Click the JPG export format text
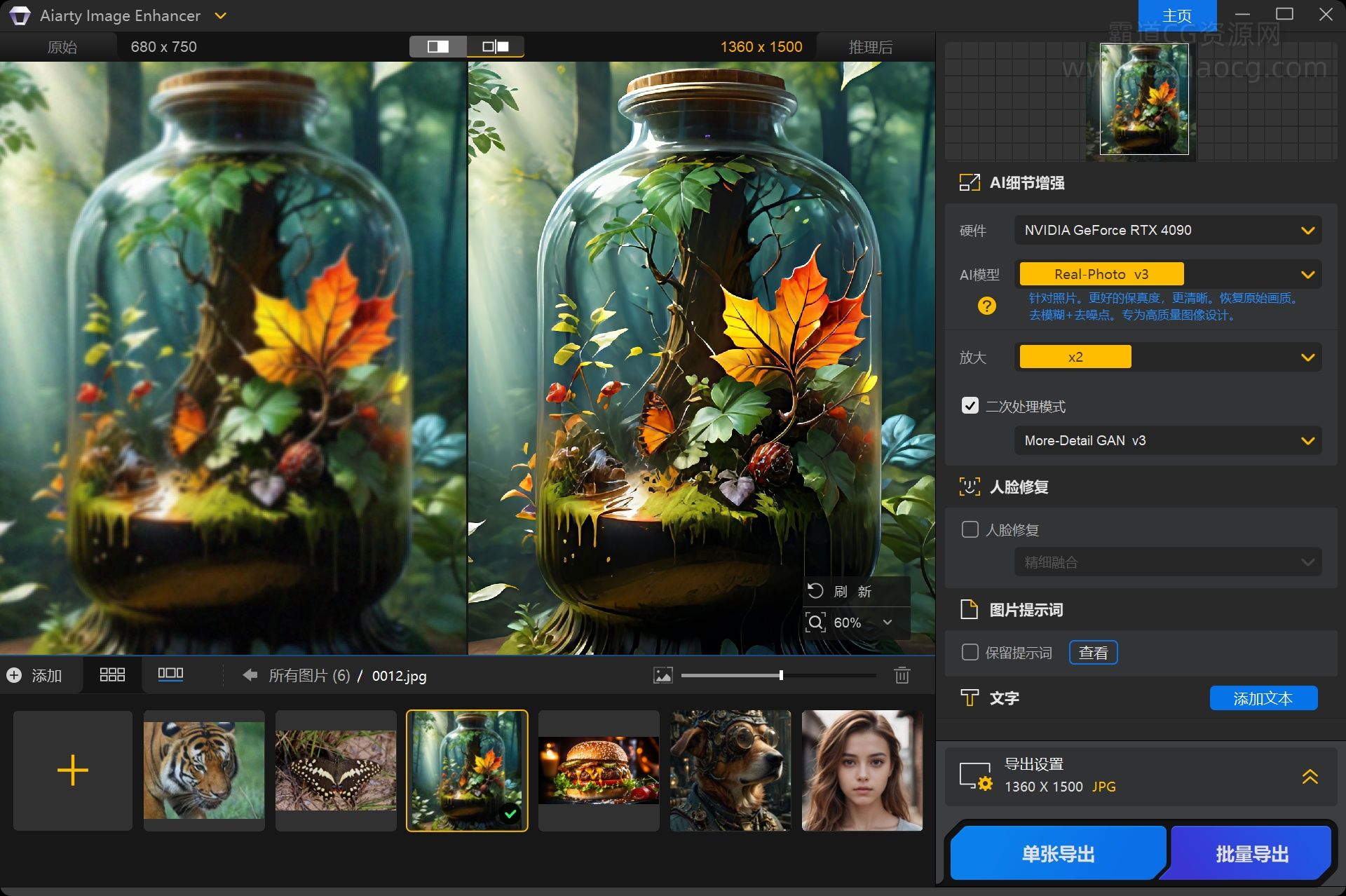This screenshot has height=896, width=1346. [1103, 787]
